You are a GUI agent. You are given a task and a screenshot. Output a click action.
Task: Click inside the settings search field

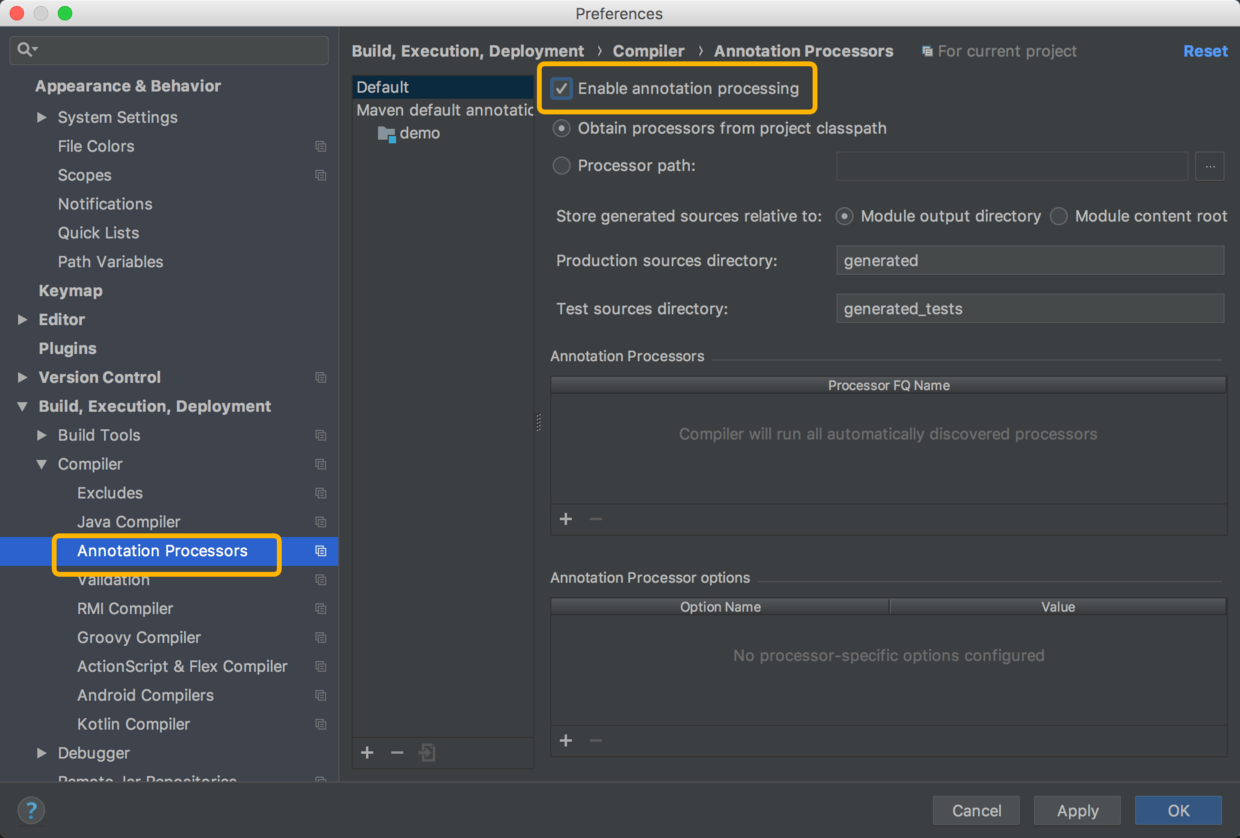click(x=168, y=48)
